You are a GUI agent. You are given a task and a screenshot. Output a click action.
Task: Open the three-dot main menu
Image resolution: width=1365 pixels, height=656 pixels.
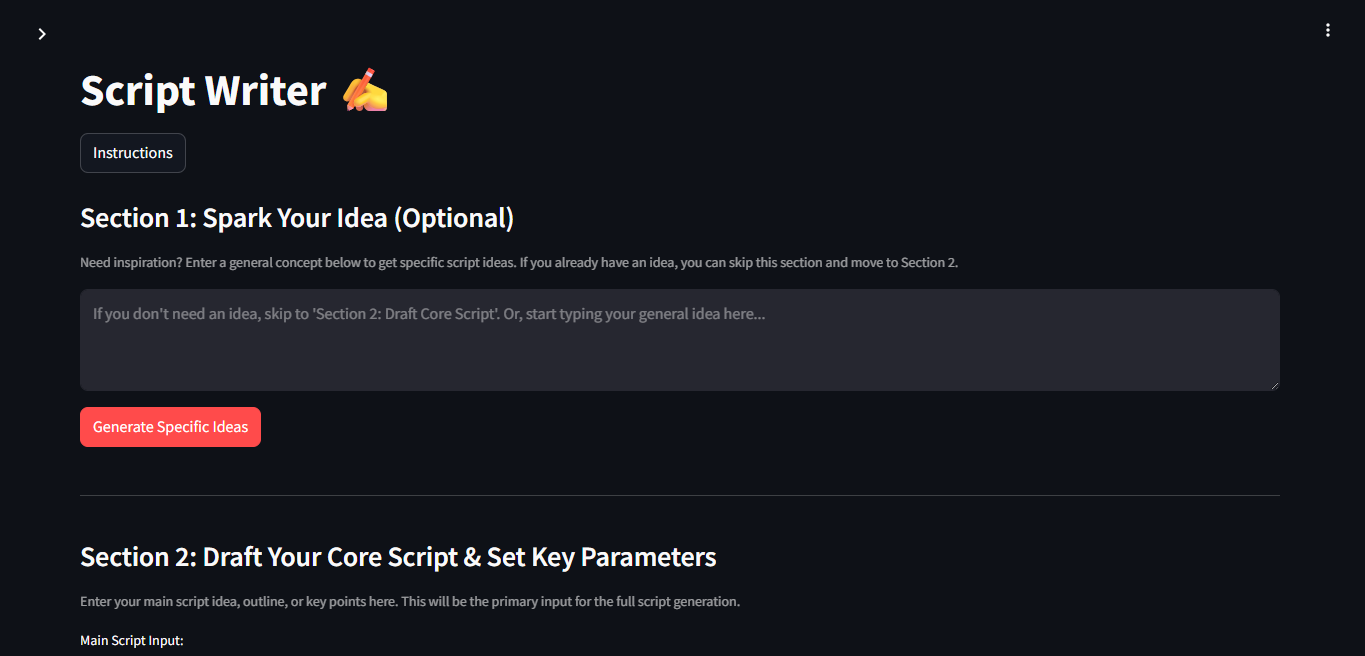coord(1328,31)
